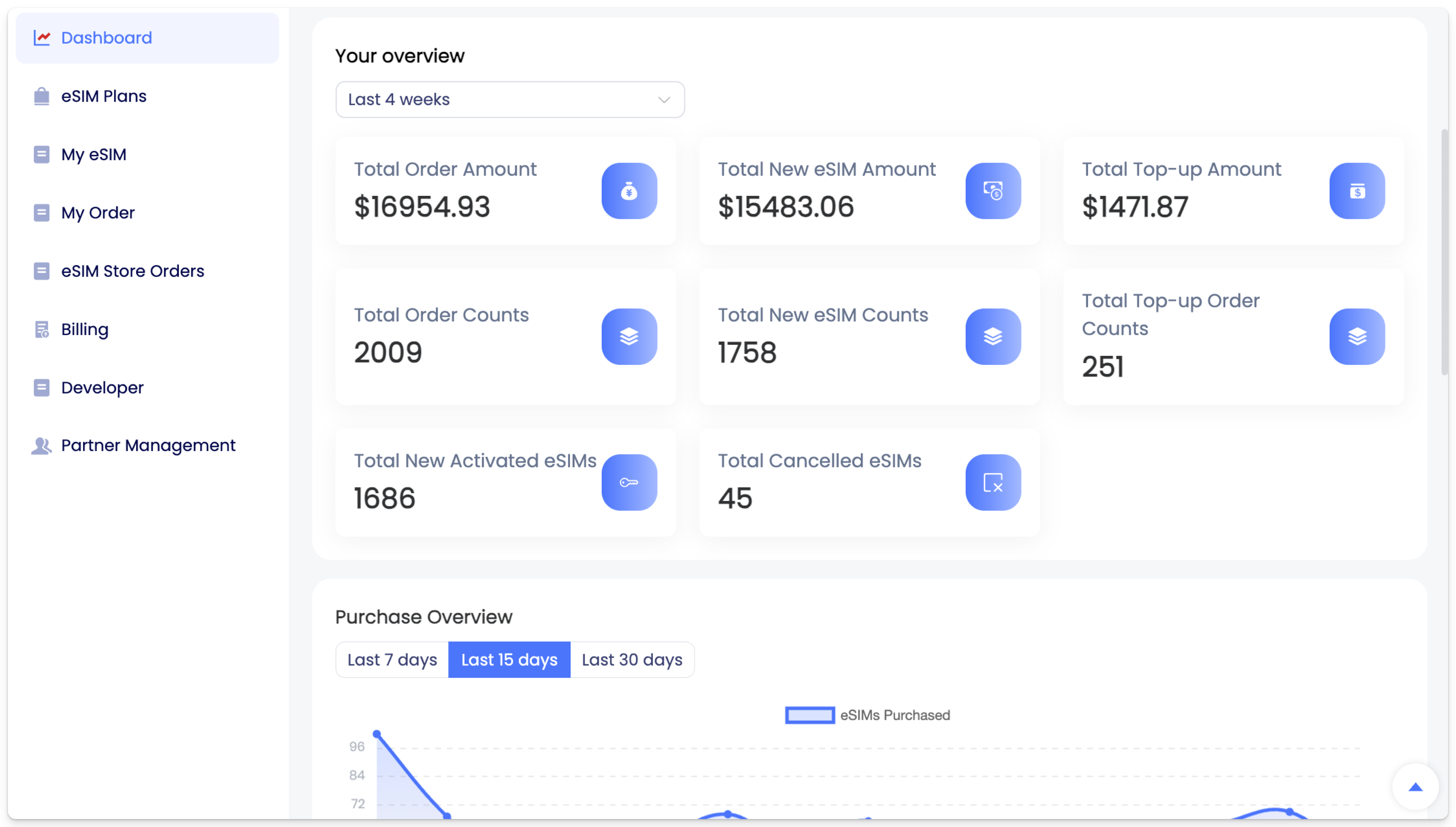Click the Total Top-up Order Counts layers icon
1456x827 pixels.
(x=1357, y=336)
